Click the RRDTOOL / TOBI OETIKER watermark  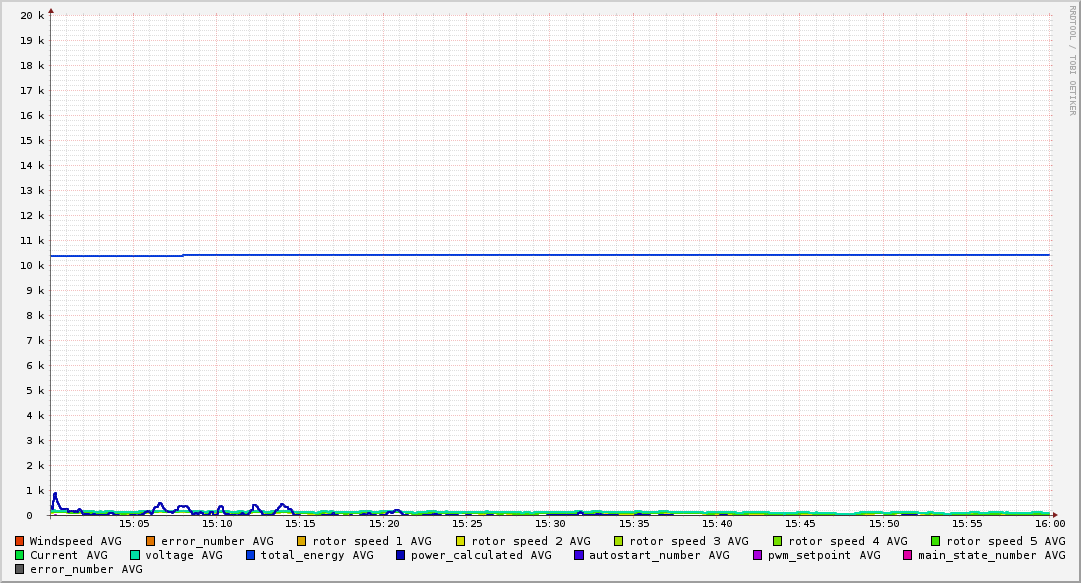[1072, 60]
